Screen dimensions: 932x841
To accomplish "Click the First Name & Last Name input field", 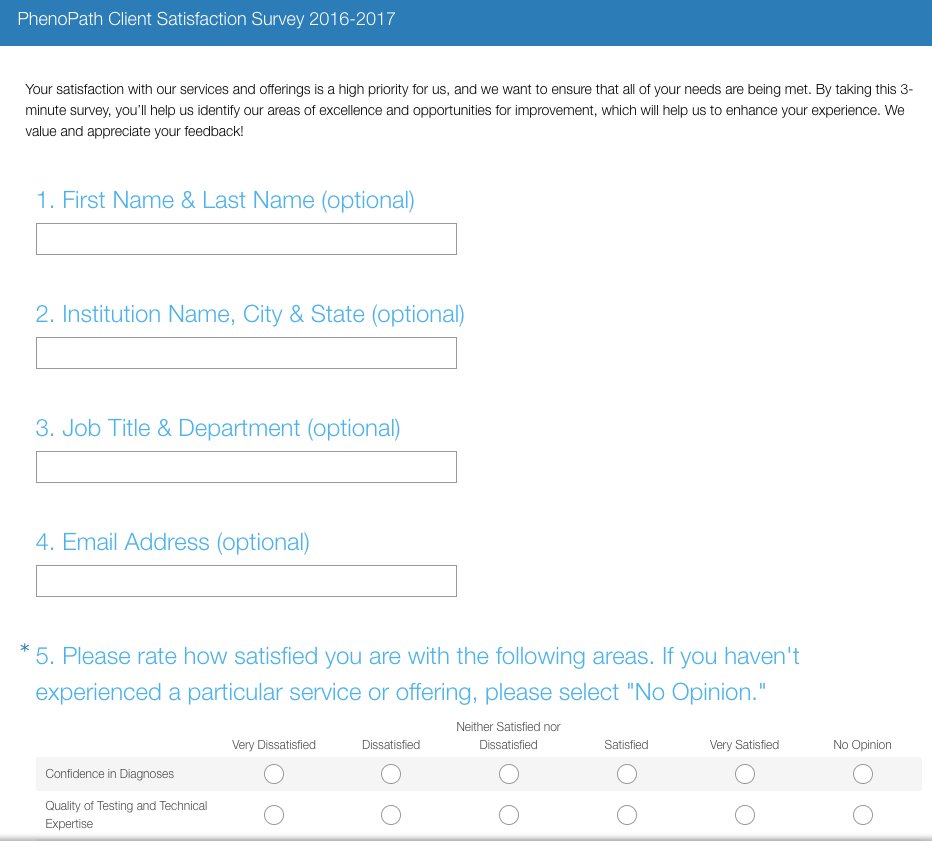I will click(246, 239).
